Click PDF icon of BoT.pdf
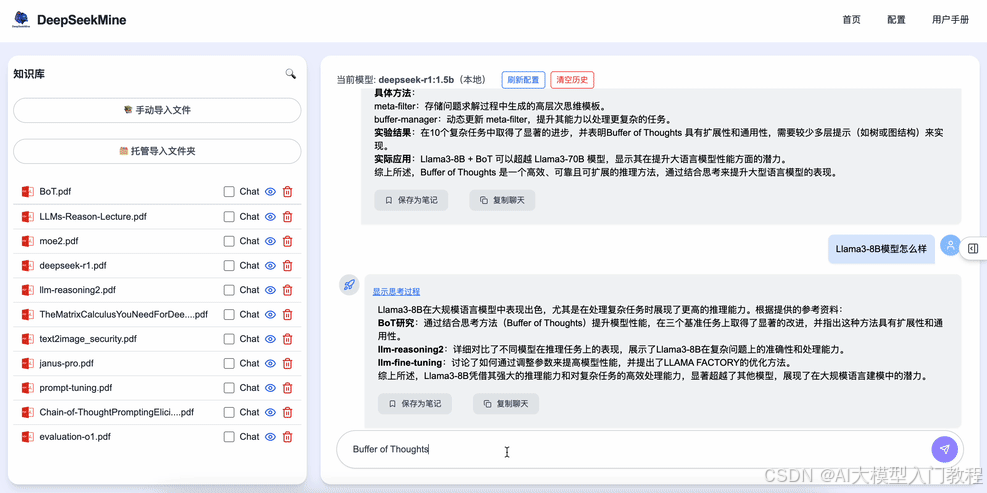 (27, 191)
